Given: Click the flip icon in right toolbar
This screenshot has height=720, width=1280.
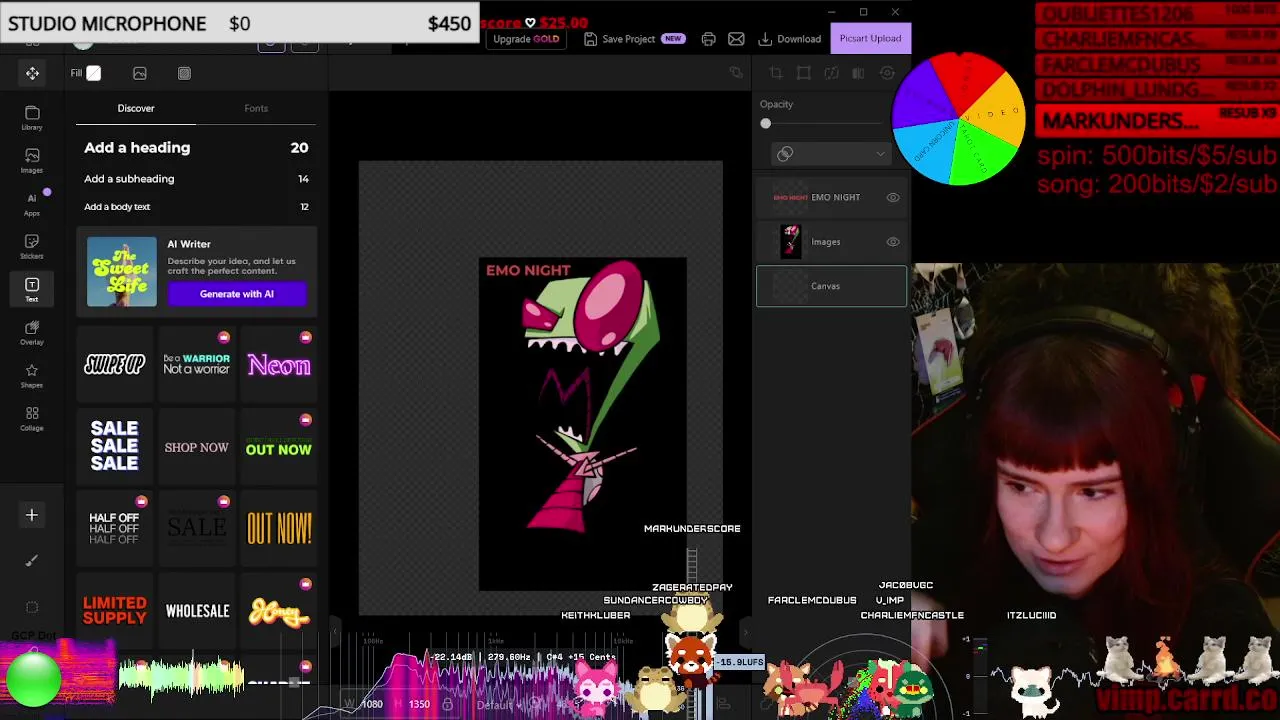Looking at the screenshot, I should click(831, 73).
